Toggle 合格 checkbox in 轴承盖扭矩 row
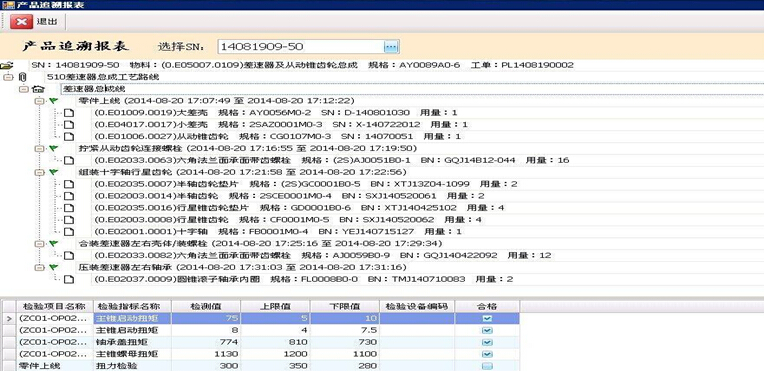Image resolution: width=765 pixels, height=371 pixels. (x=486, y=342)
